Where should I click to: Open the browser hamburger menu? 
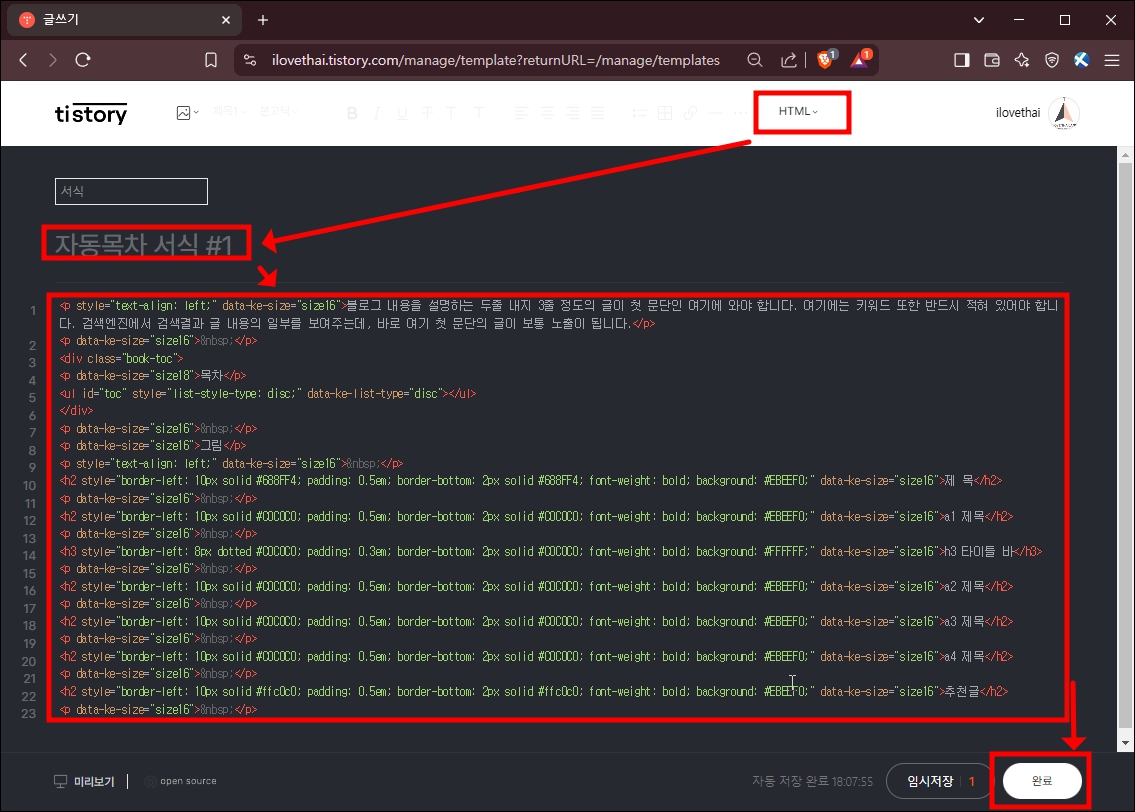click(1112, 60)
